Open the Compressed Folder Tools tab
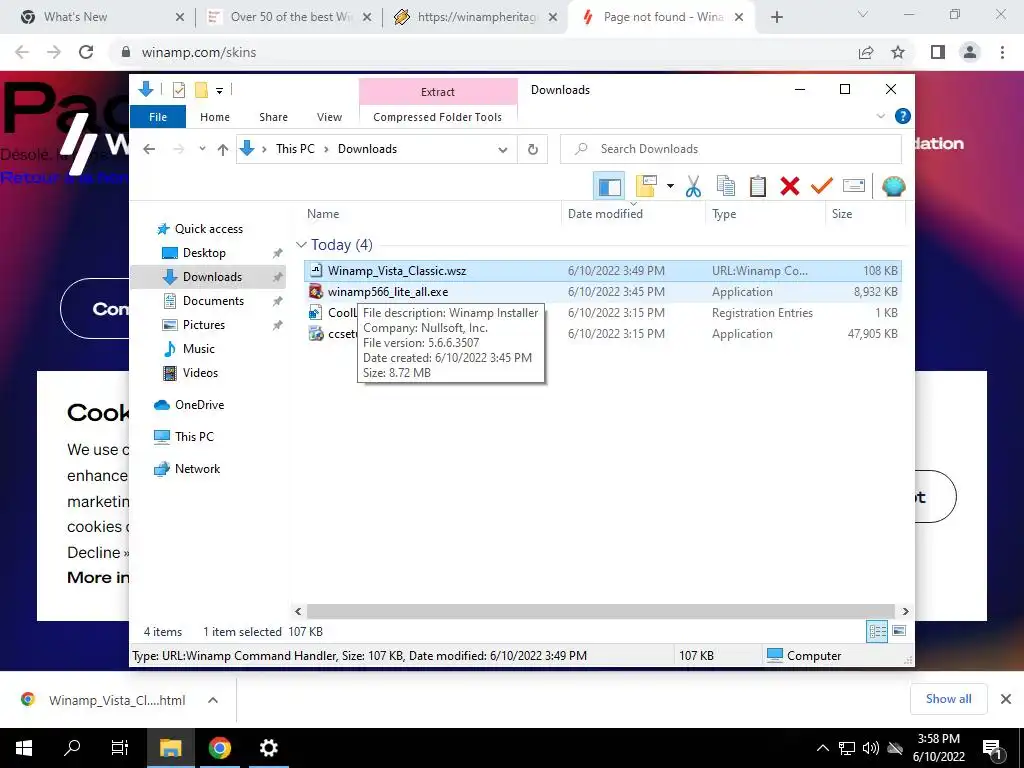Screen dimensions: 1024x768 [438, 117]
